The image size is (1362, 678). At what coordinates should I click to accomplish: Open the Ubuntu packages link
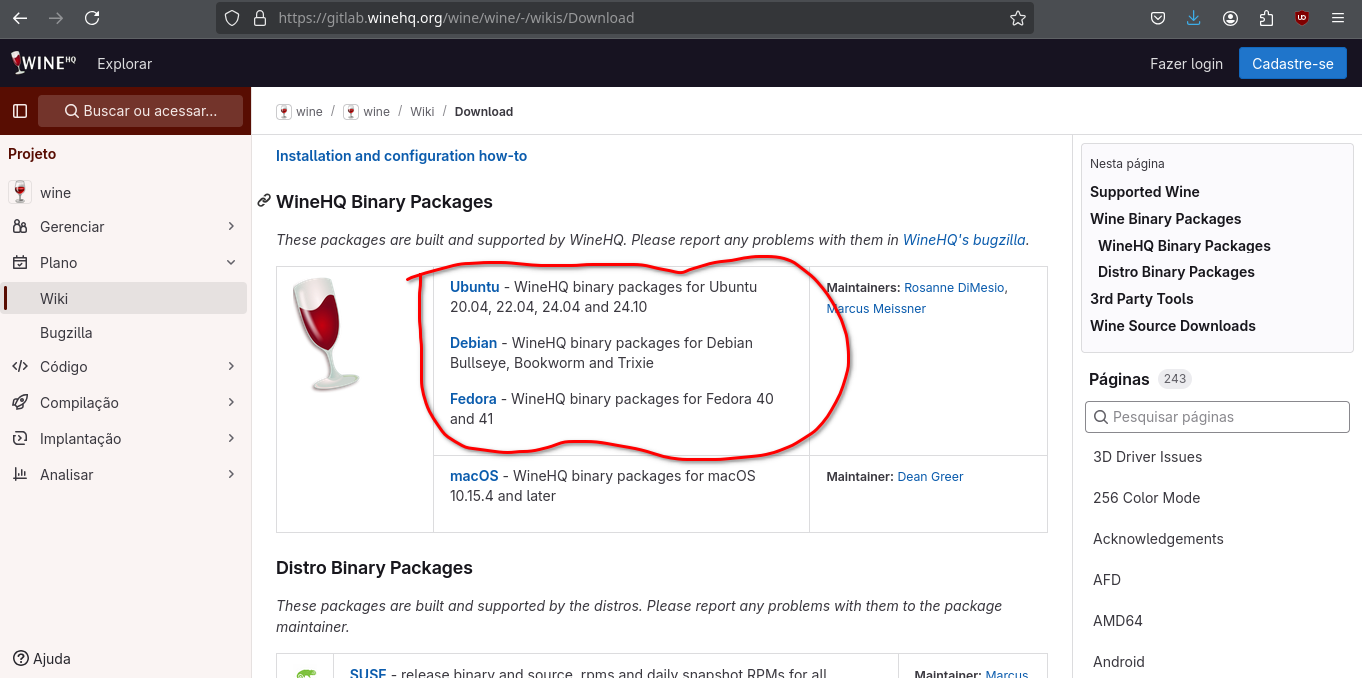474,287
